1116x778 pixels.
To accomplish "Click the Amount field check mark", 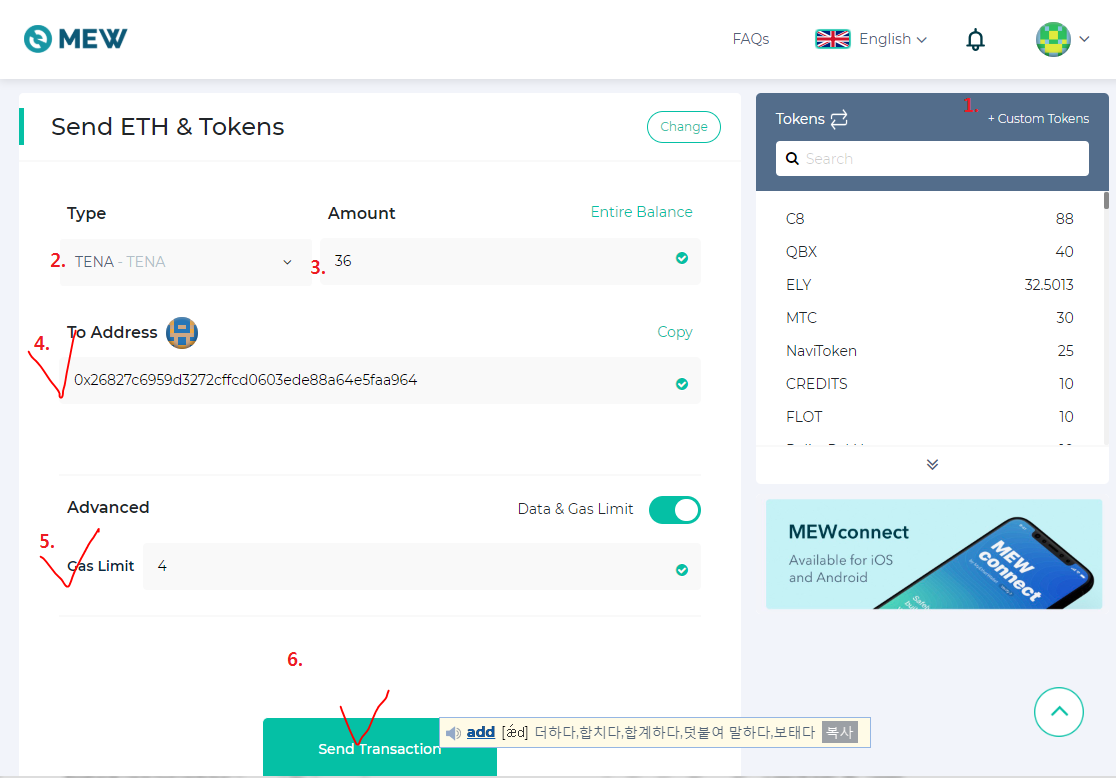I will click(682, 258).
